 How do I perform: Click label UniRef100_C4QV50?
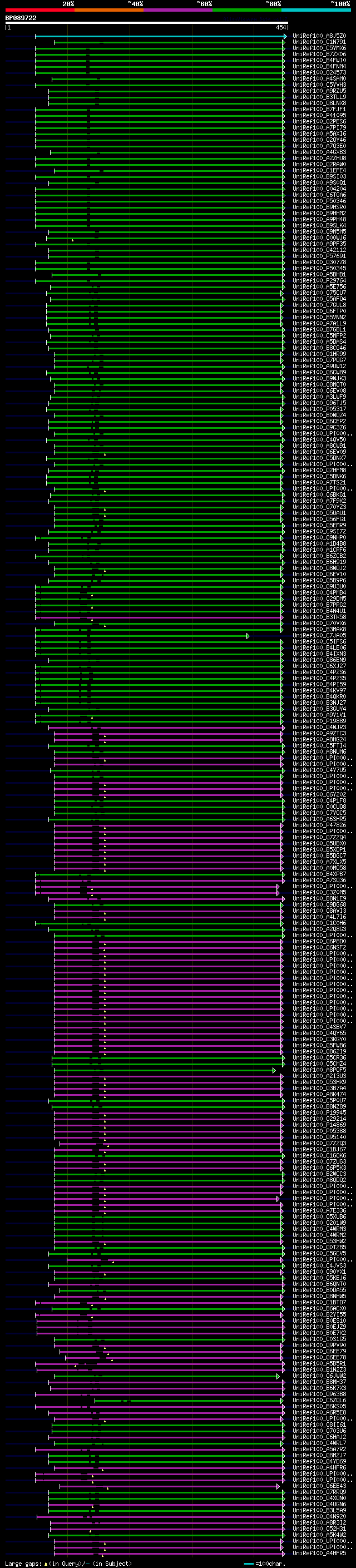[x=319, y=439]
